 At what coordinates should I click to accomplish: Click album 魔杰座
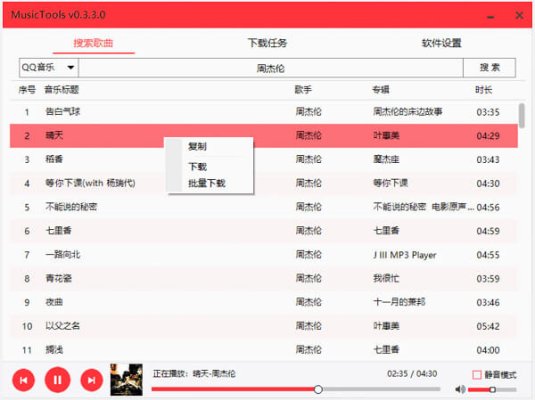tap(386, 159)
